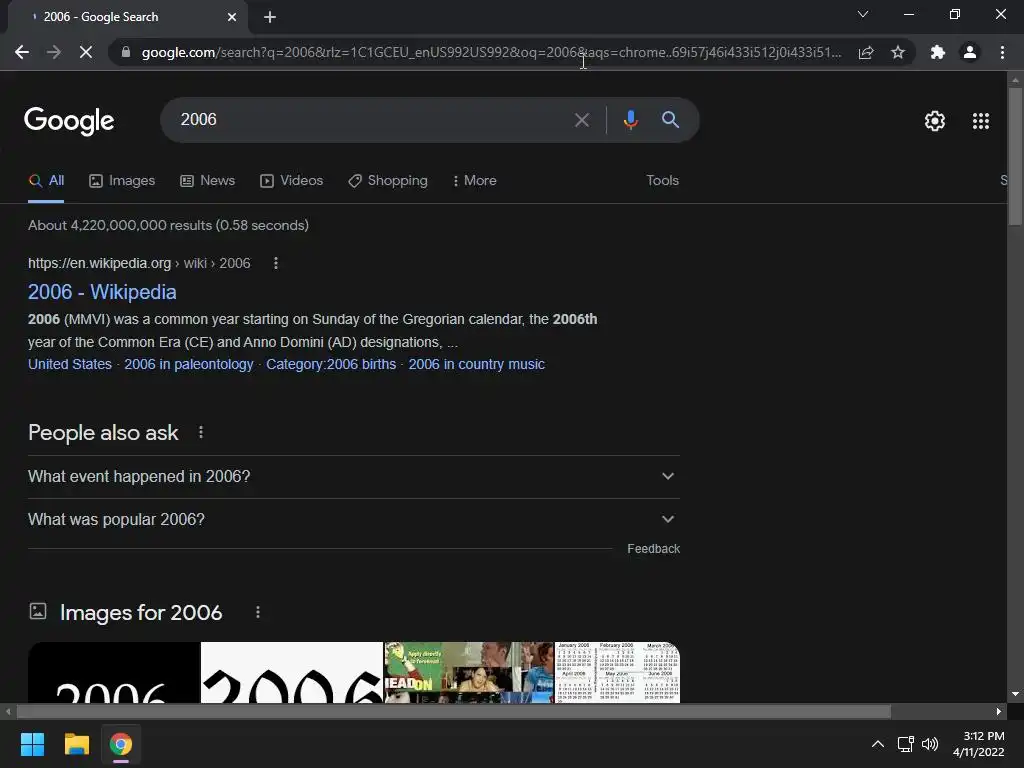Viewport: 1024px width, 768px height.
Task: View site security lock info
Action: point(126,52)
